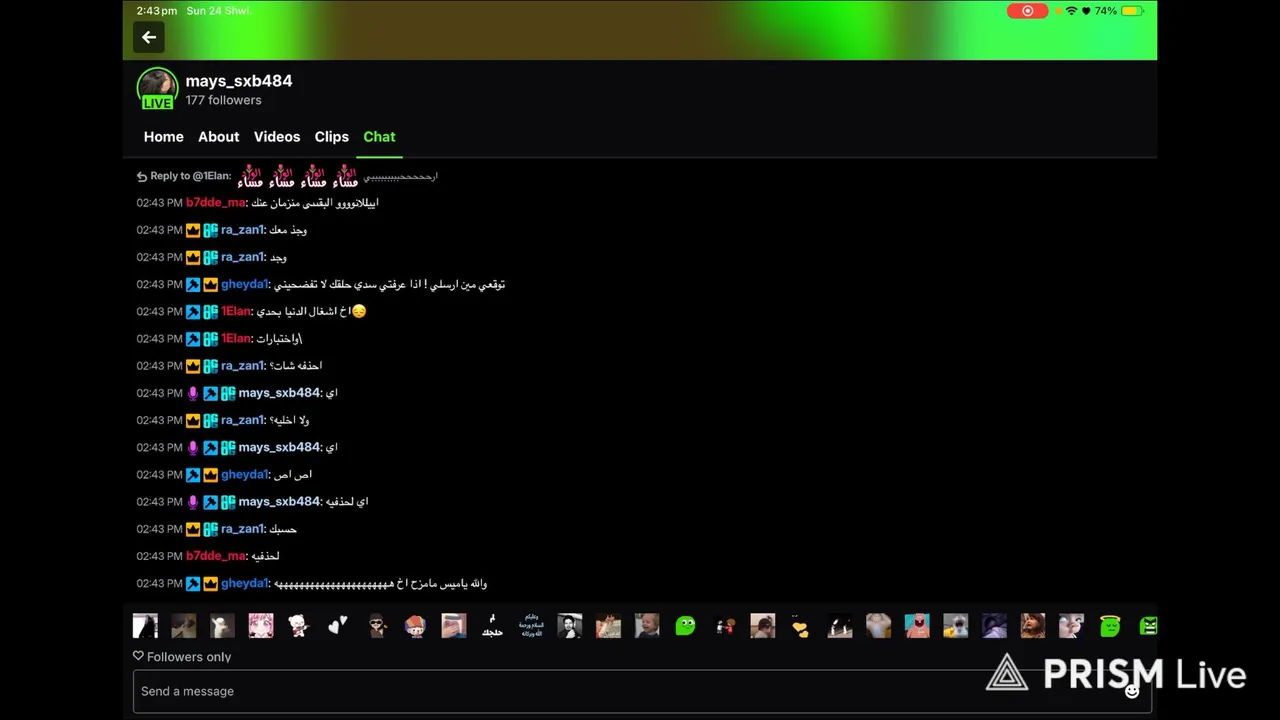Pick the laughing baby emote
Image resolution: width=1280 pixels, height=720 pixels.
coord(647,626)
